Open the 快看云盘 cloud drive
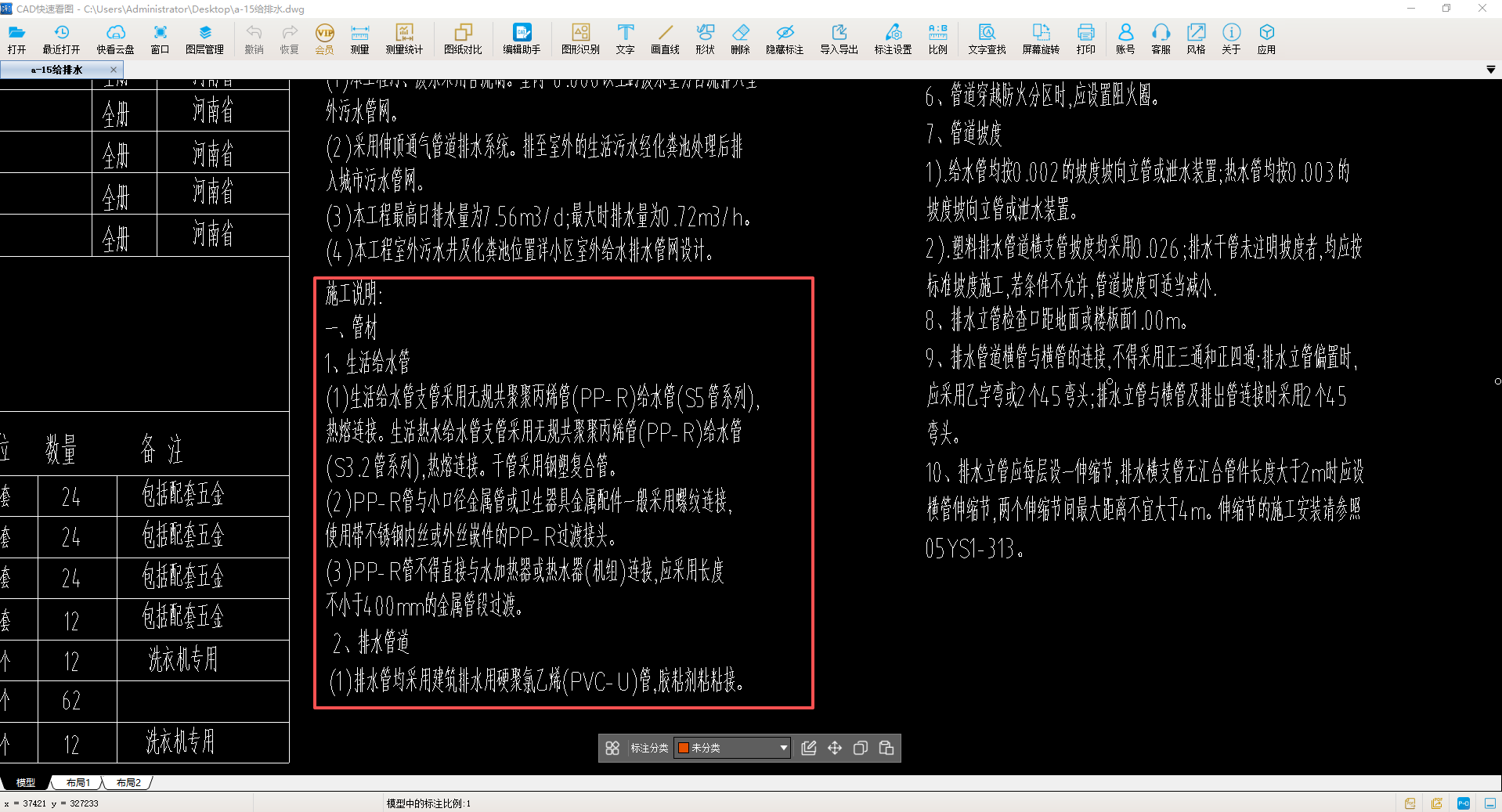 (115, 38)
